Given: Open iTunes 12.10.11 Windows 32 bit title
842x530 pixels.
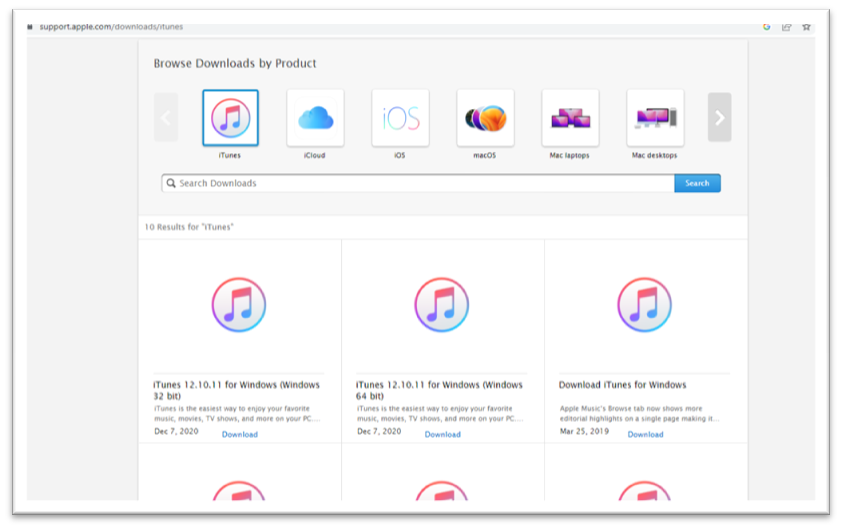Looking at the screenshot, I should (x=236, y=390).
